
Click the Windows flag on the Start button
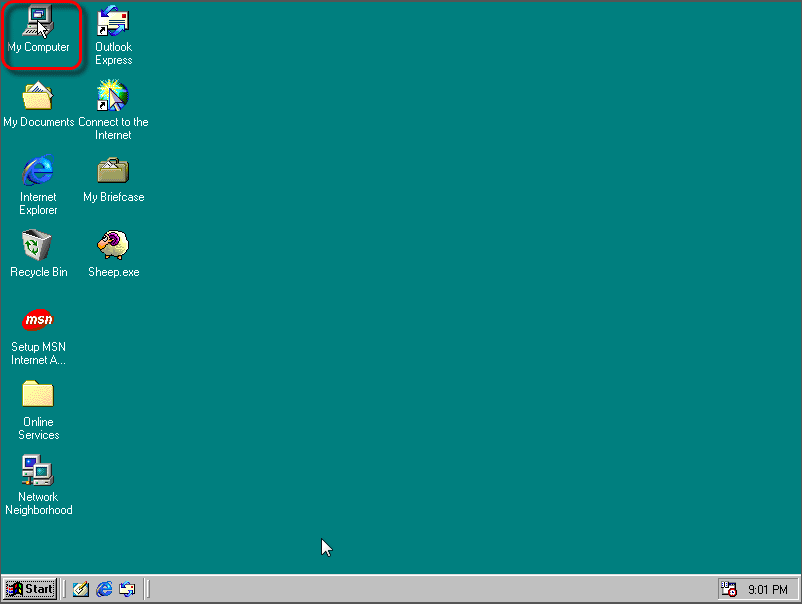(15, 589)
